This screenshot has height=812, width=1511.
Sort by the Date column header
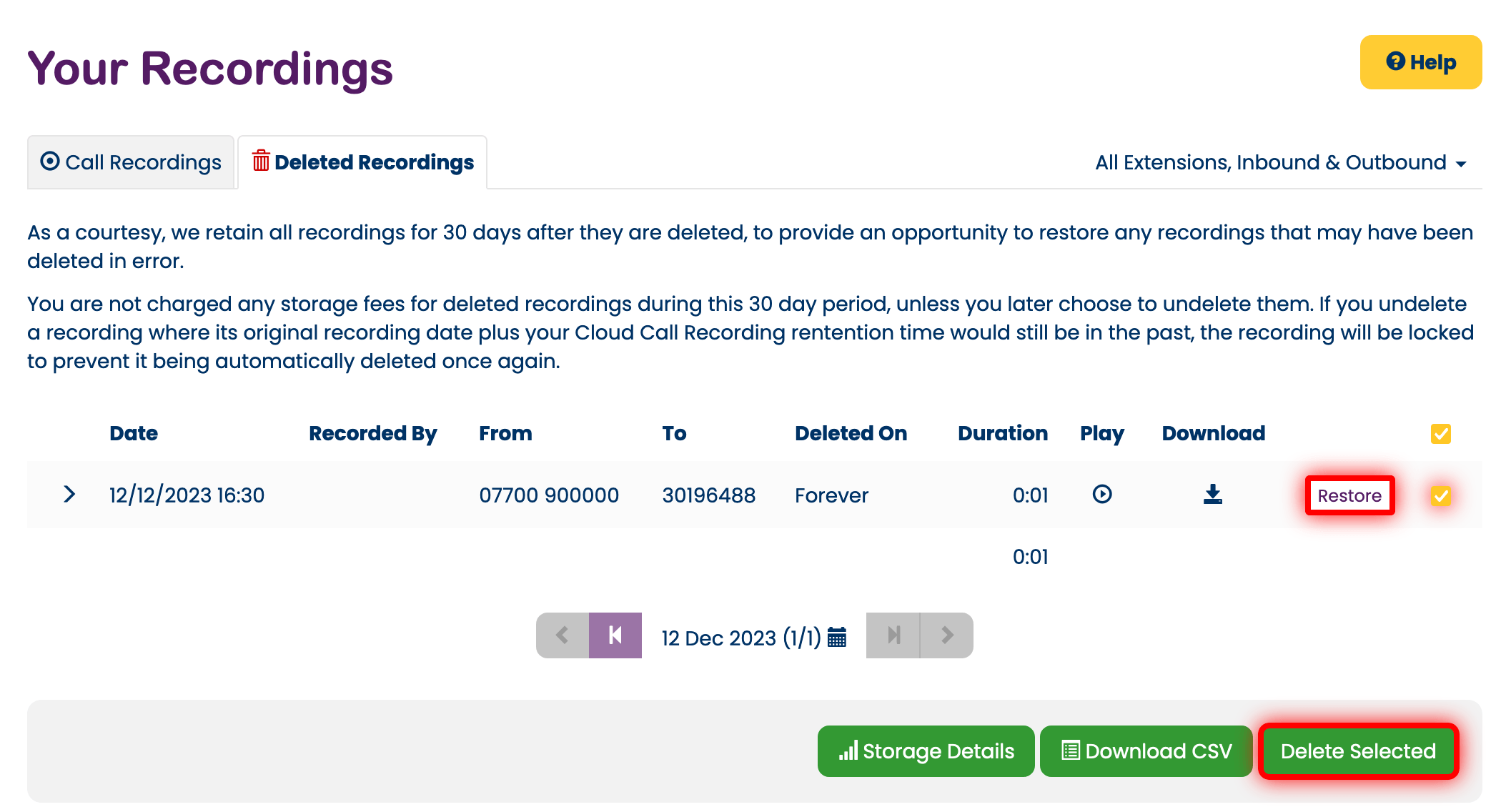pos(134,433)
